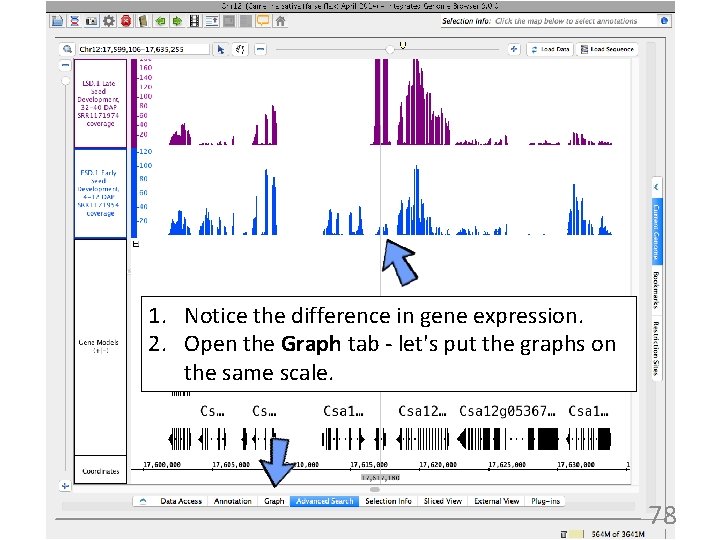Open the Selection Info tab
The width and height of the screenshot is (720, 540).
[388, 501]
